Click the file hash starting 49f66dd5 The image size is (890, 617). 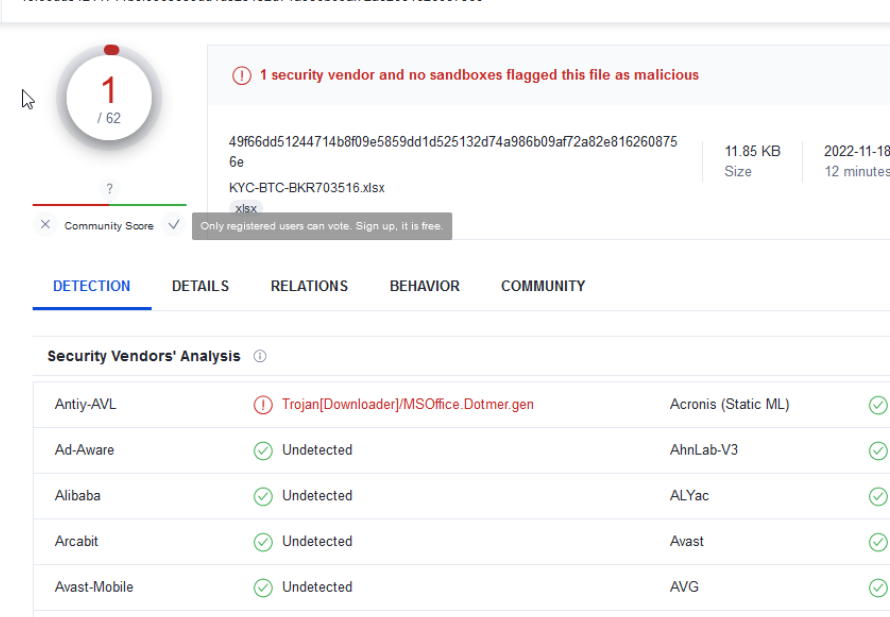(x=453, y=152)
